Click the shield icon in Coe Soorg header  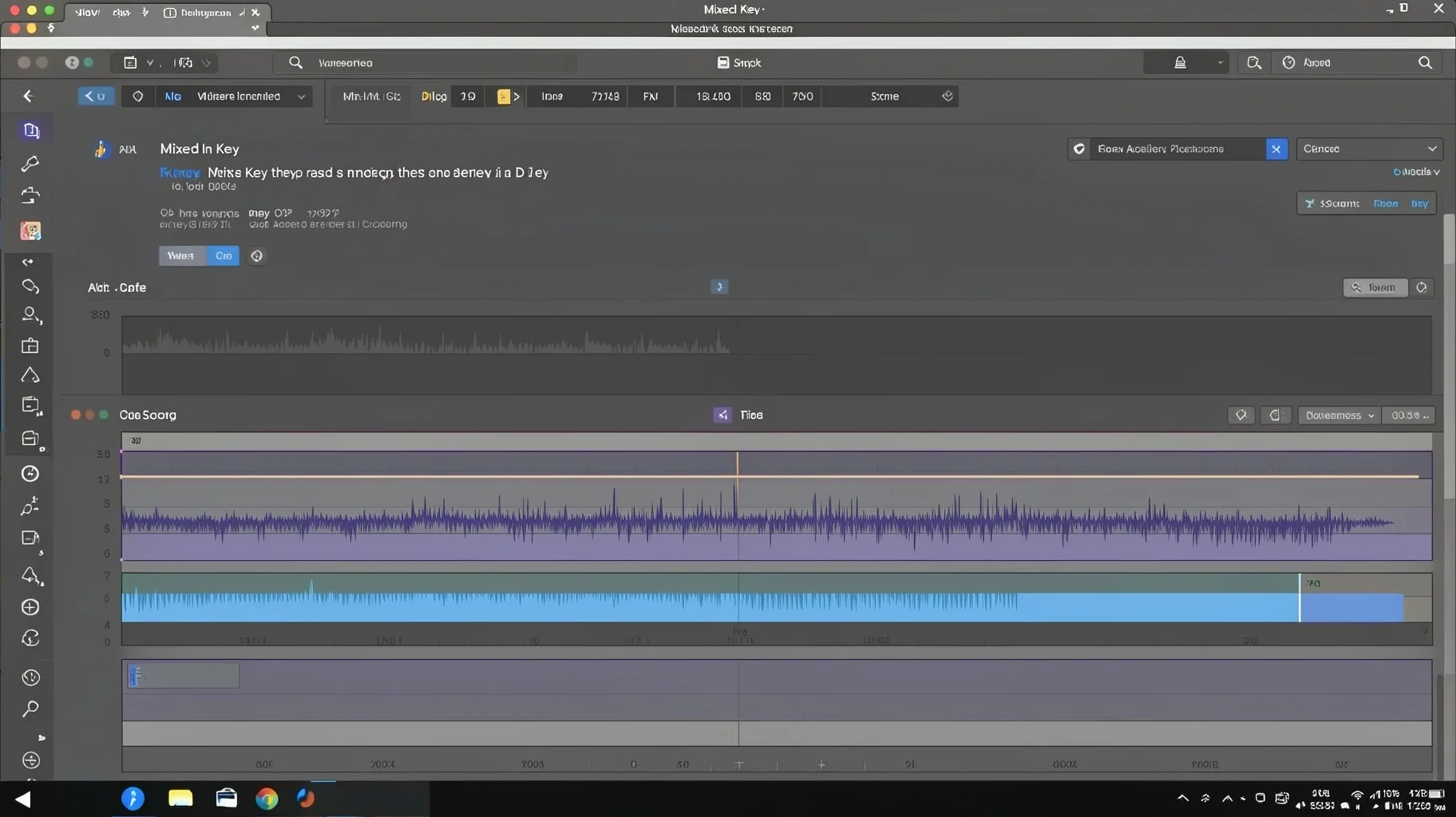1240,415
